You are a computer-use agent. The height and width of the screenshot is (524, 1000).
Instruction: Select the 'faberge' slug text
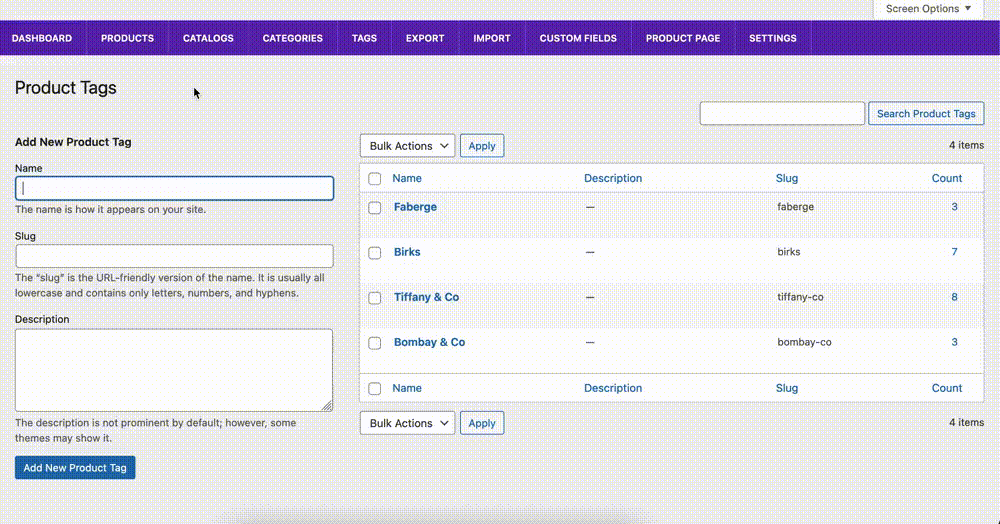(x=795, y=207)
